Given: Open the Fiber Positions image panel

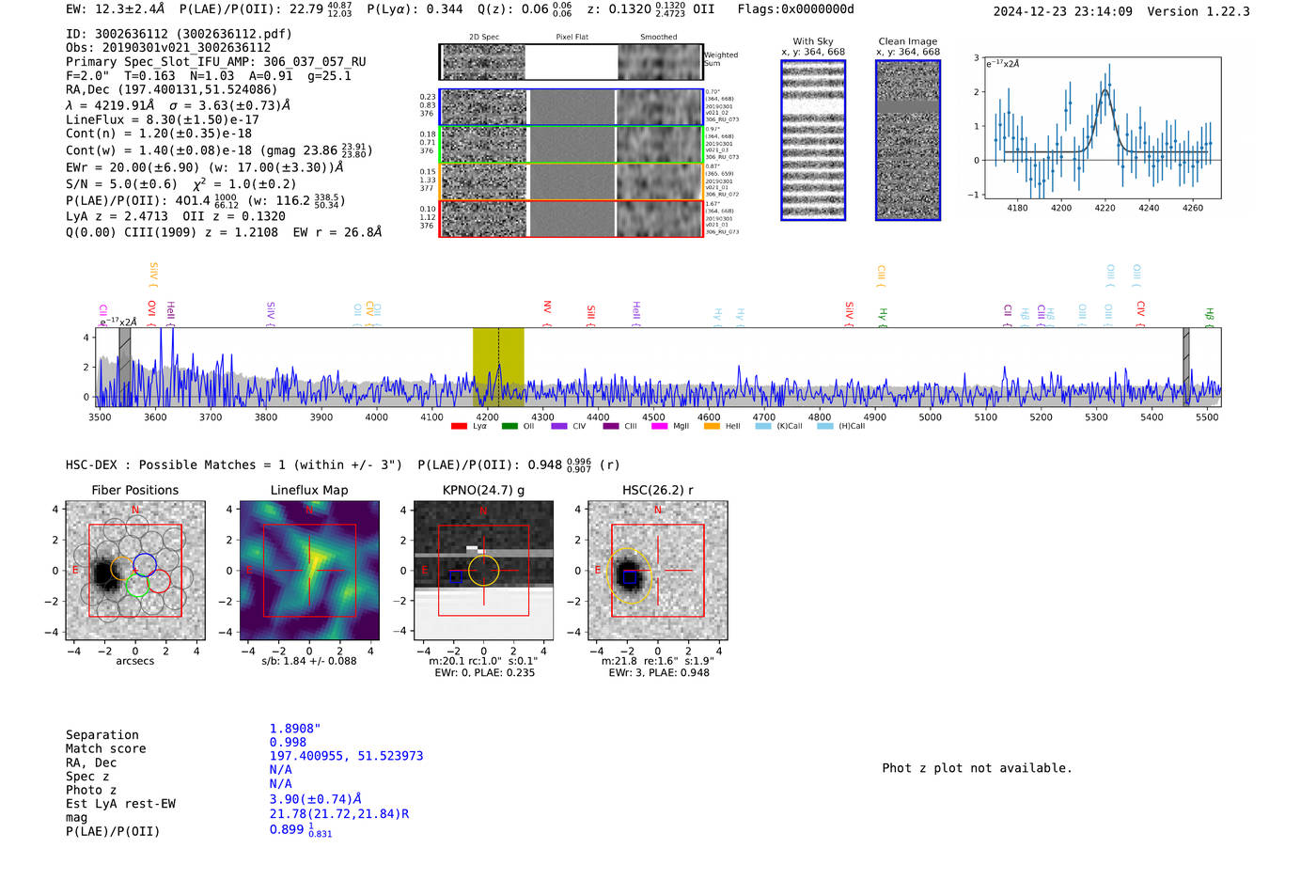Looking at the screenshot, I should coord(135,571).
